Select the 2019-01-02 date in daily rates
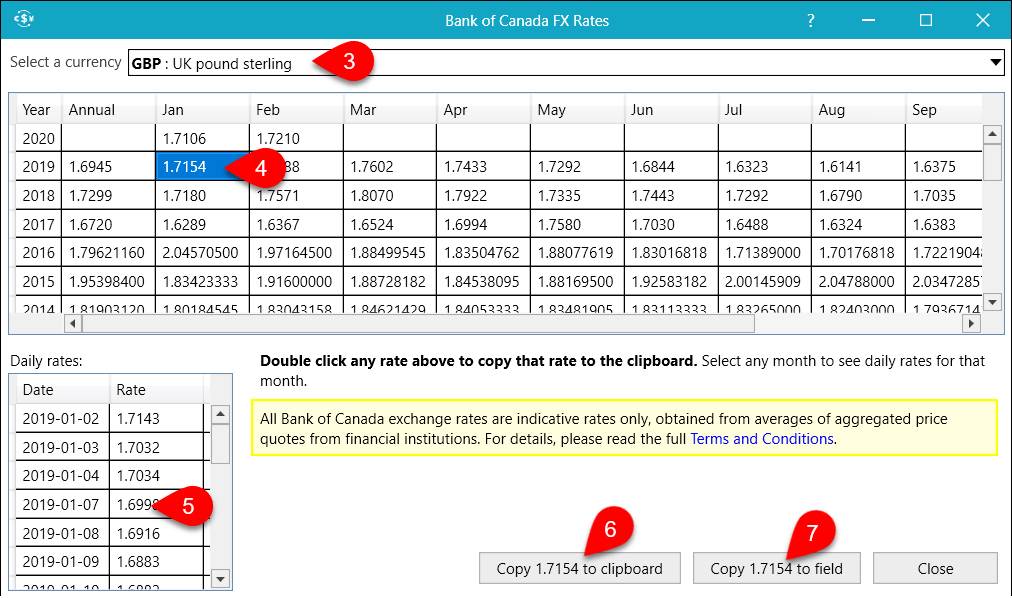Screen dimensions: 1012x598 (x=63, y=419)
